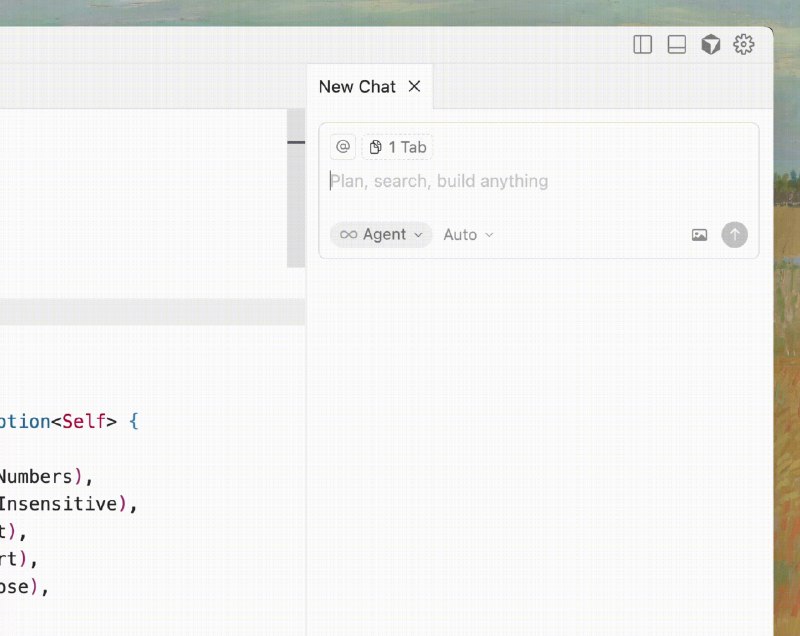The image size is (800, 636).
Task: Open settings via the gear icon
Action: pos(742,44)
